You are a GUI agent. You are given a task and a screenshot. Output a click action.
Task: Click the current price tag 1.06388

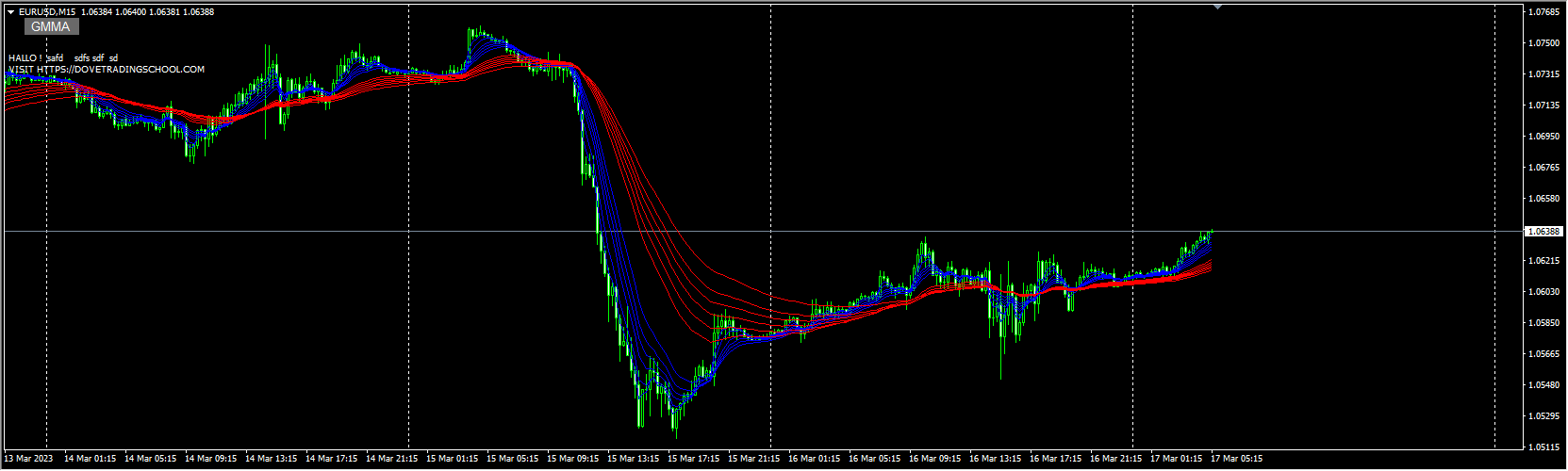pos(1543,231)
